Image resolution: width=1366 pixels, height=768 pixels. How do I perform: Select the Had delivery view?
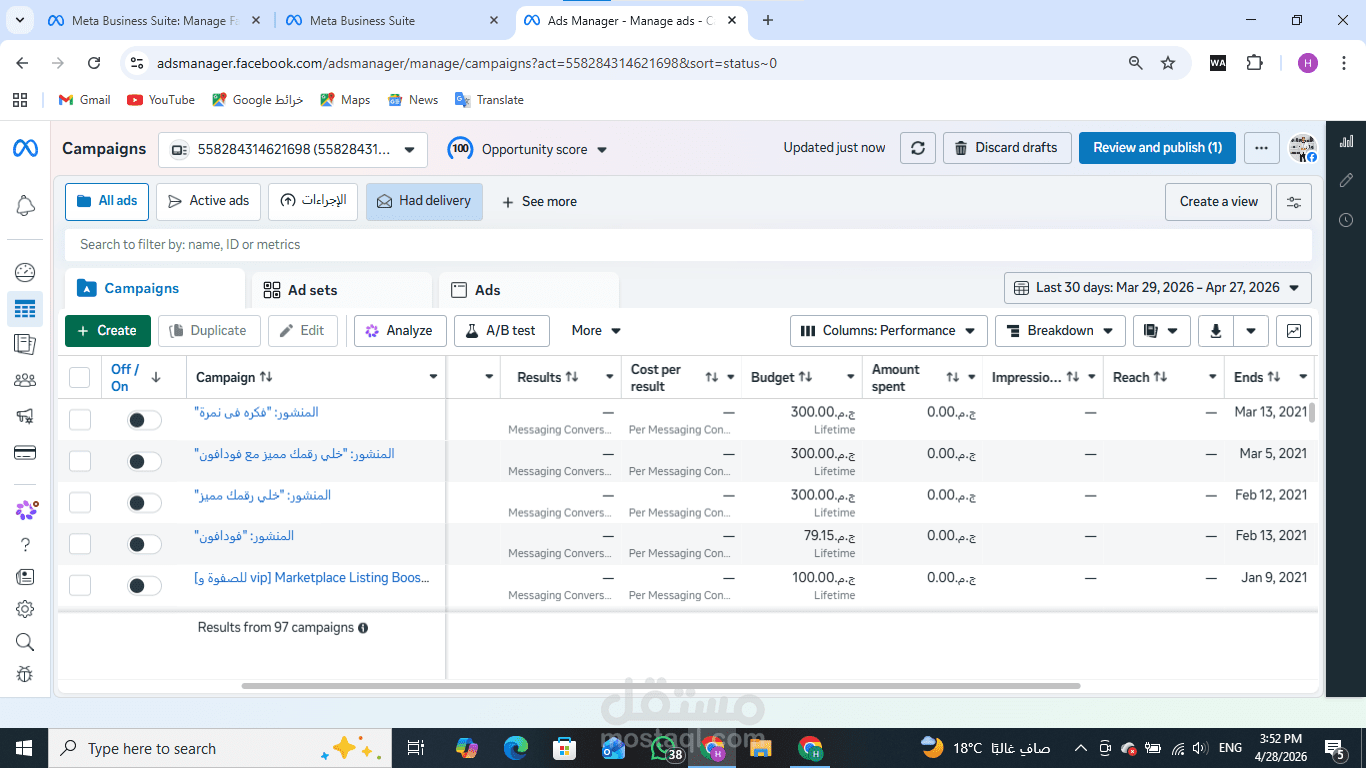coord(424,201)
